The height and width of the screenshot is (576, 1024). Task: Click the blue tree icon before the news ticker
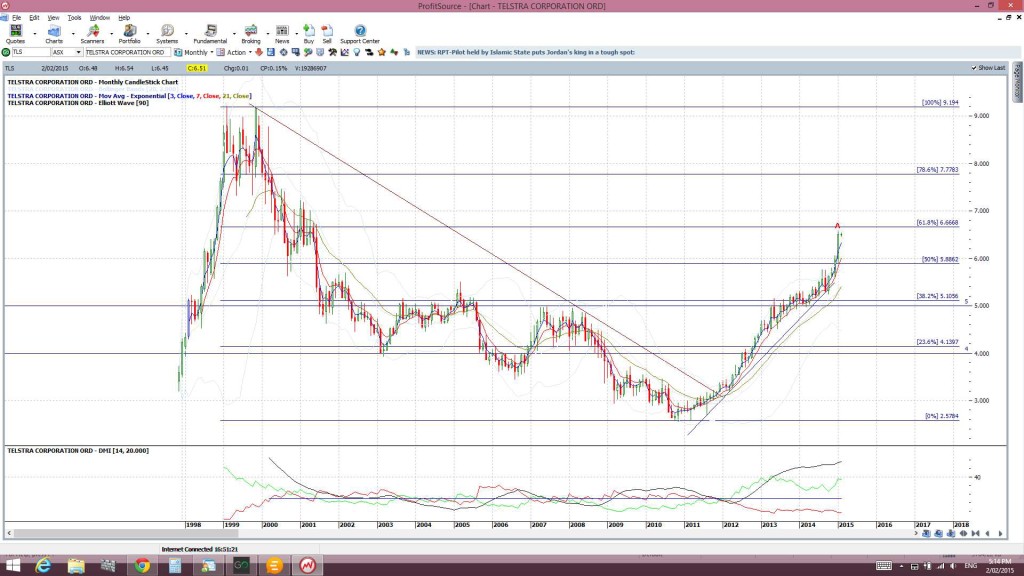coord(406,52)
